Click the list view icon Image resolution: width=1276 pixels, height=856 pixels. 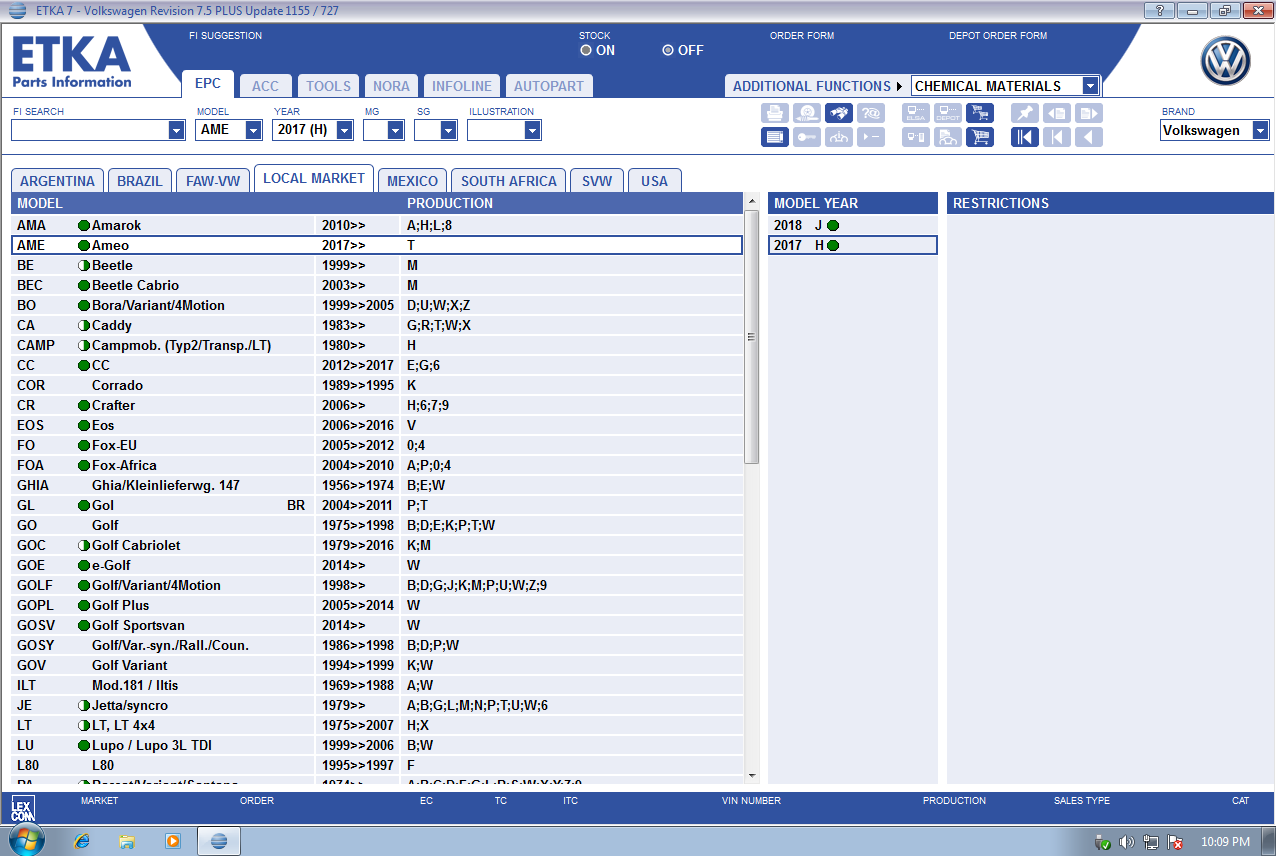[775, 137]
